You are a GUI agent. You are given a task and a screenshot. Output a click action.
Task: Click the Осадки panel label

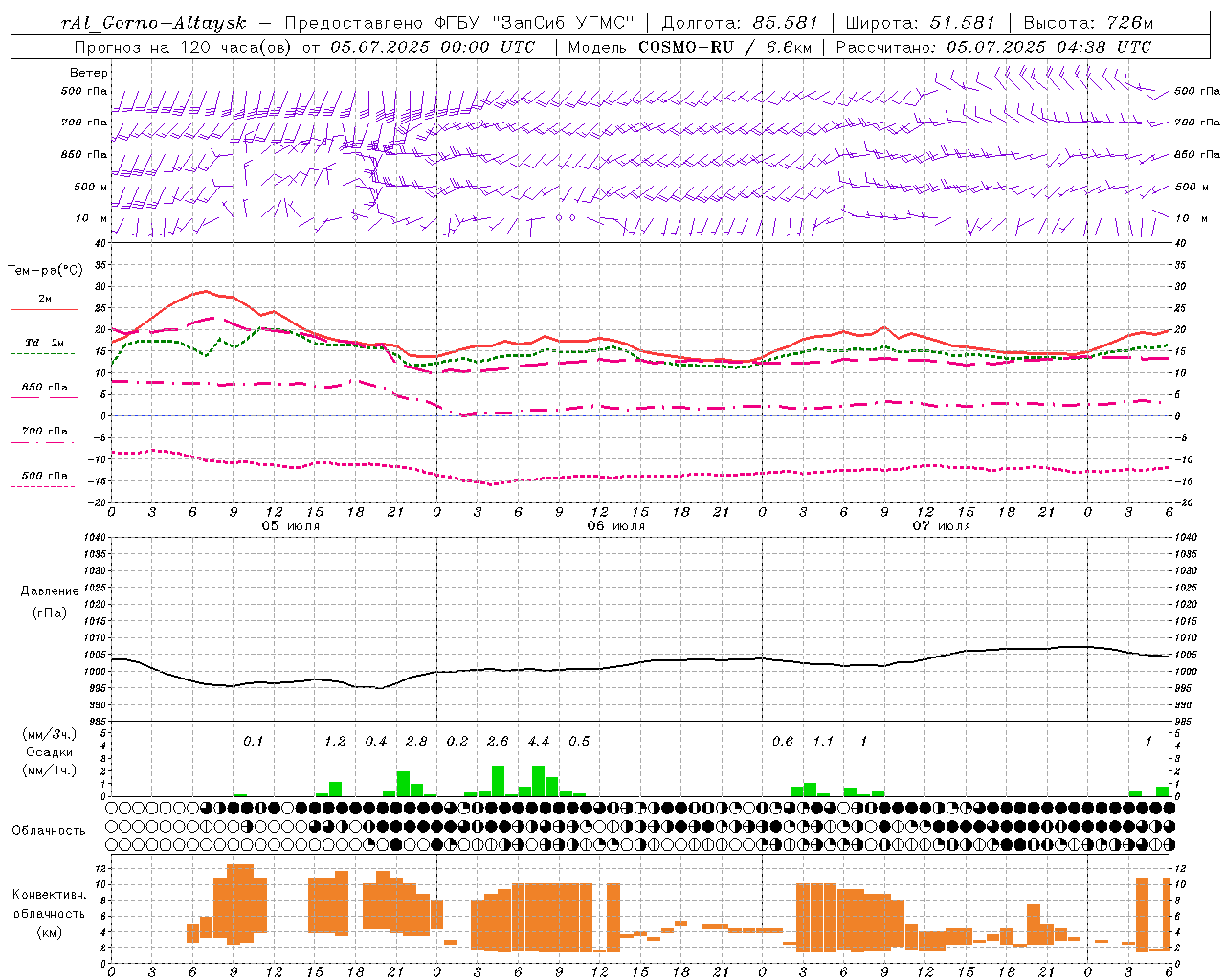(49, 752)
